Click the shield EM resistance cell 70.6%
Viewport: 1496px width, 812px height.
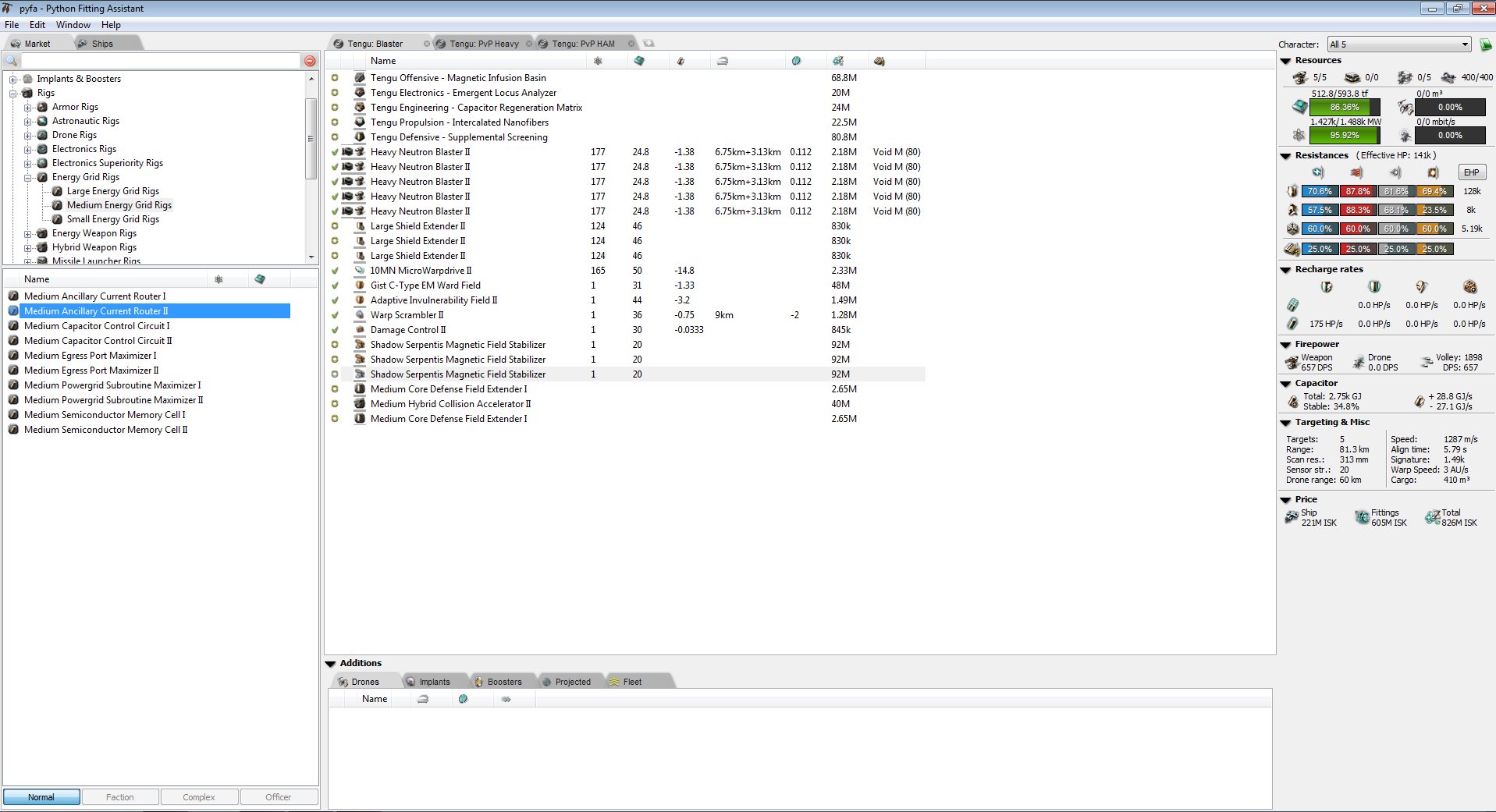[1320, 191]
